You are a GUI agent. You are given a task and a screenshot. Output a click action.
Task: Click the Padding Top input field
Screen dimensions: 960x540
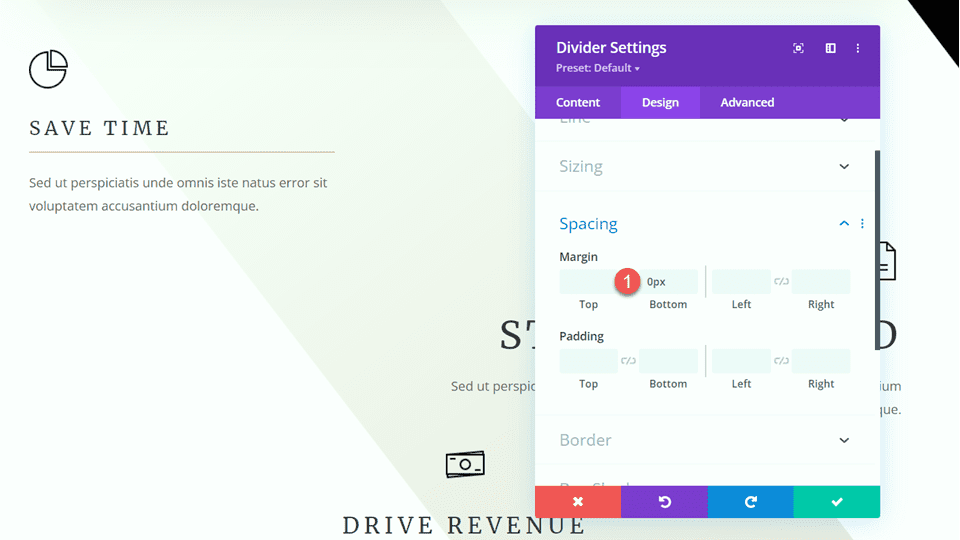[x=588, y=361]
